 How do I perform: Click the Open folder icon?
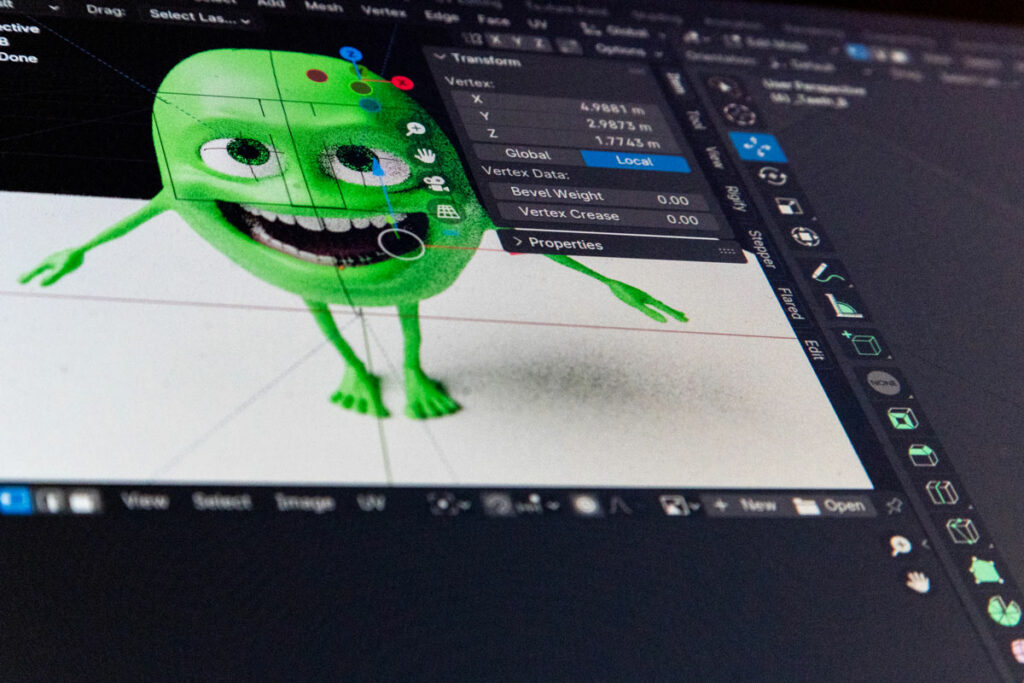807,506
